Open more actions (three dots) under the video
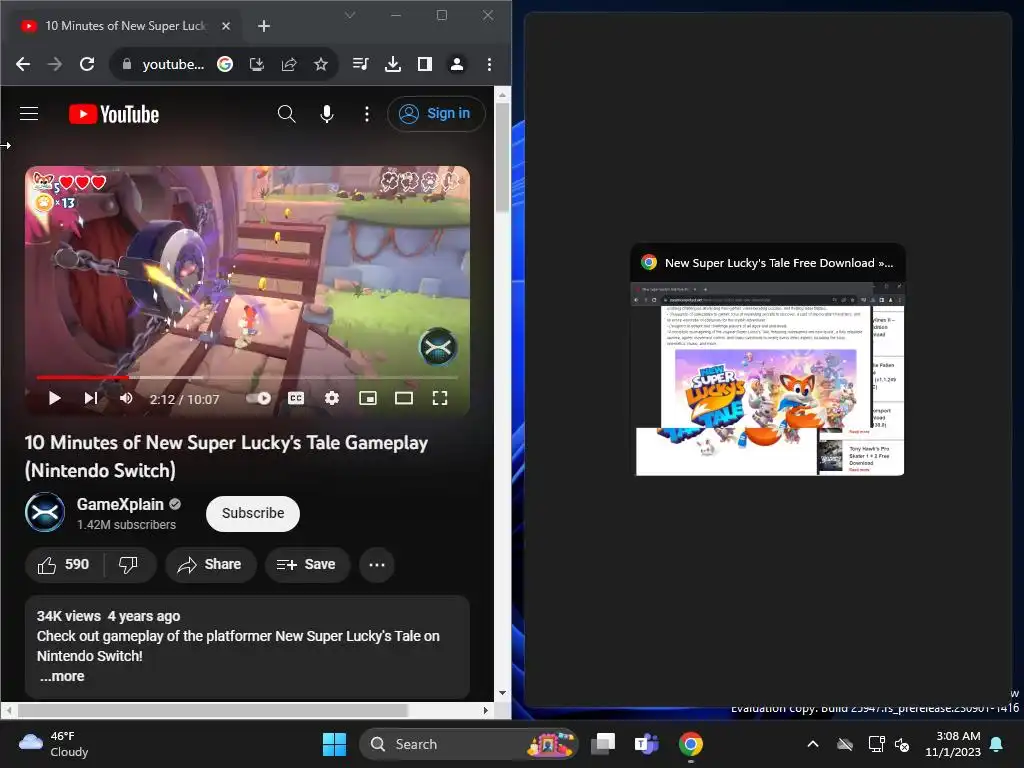 (377, 565)
